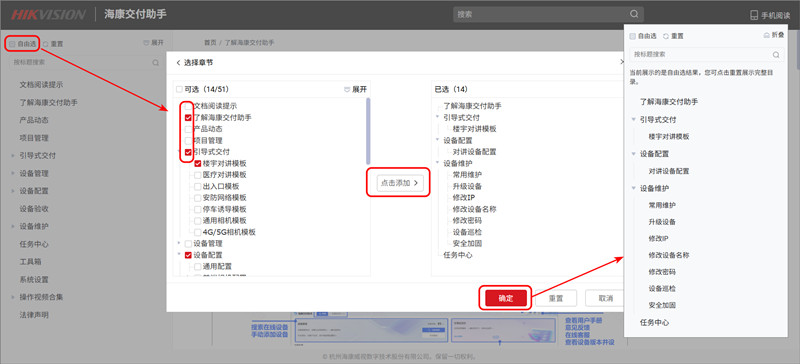Open 产品动态 in the left sidebar
The width and height of the screenshot is (800, 364).
(x=34, y=120)
